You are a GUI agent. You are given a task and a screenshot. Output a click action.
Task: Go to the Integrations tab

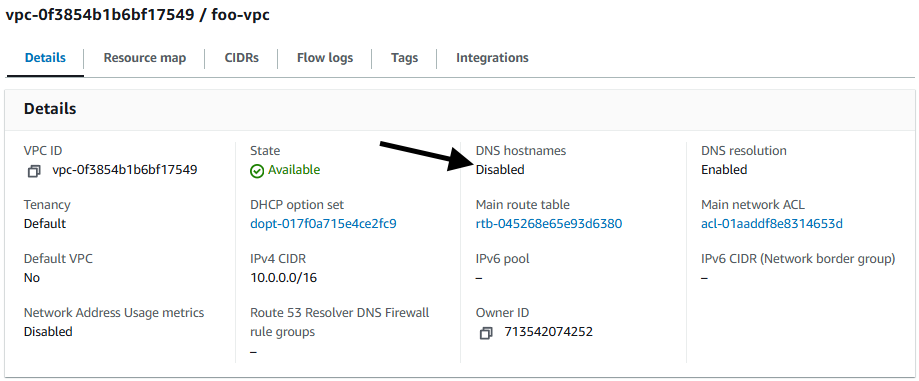point(492,58)
